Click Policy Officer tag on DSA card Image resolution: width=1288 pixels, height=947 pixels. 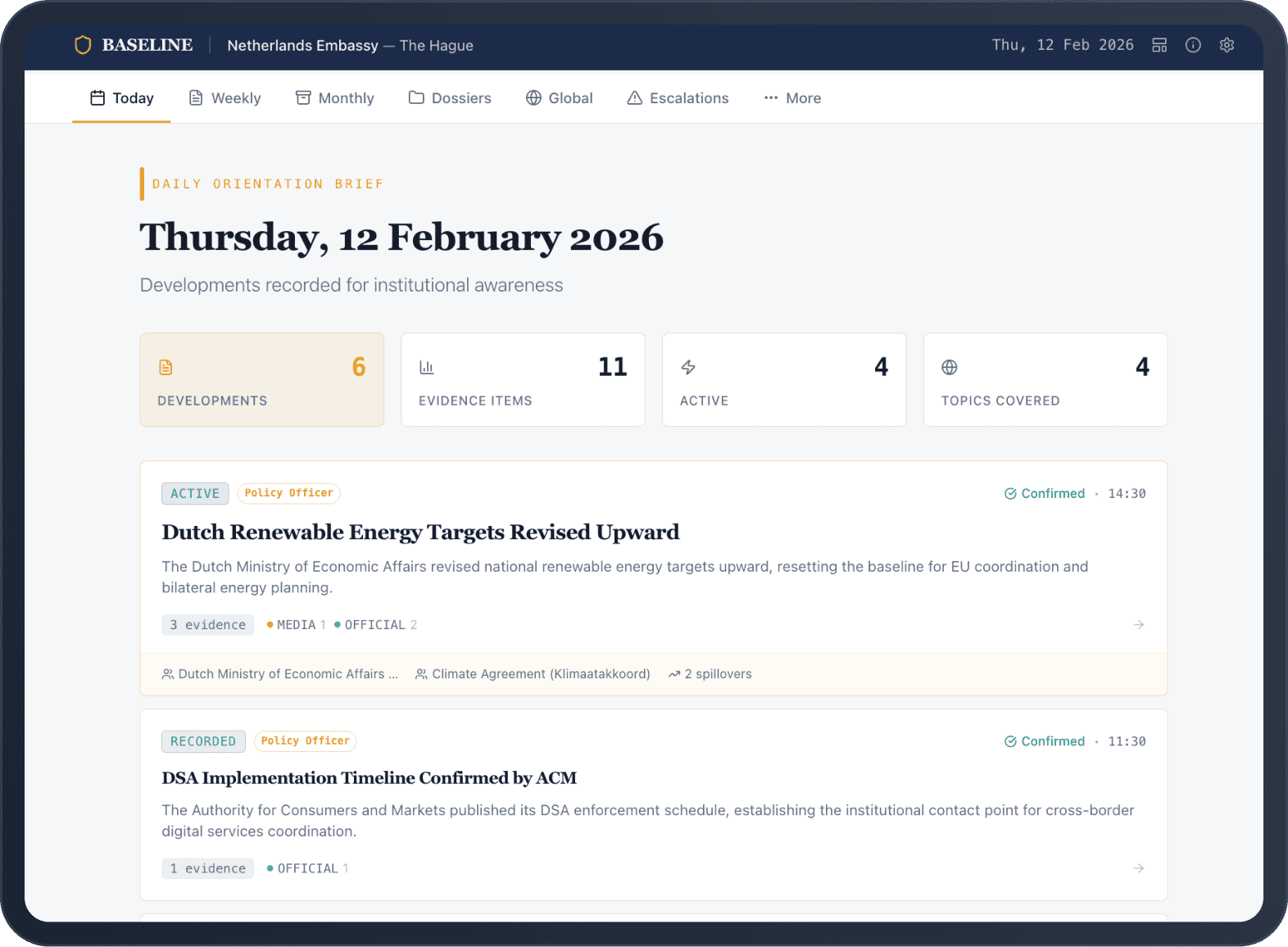pos(306,741)
